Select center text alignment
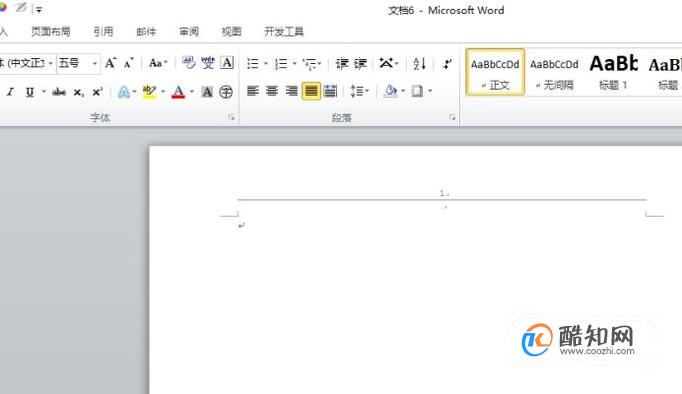The height and width of the screenshot is (394, 682). [272, 91]
